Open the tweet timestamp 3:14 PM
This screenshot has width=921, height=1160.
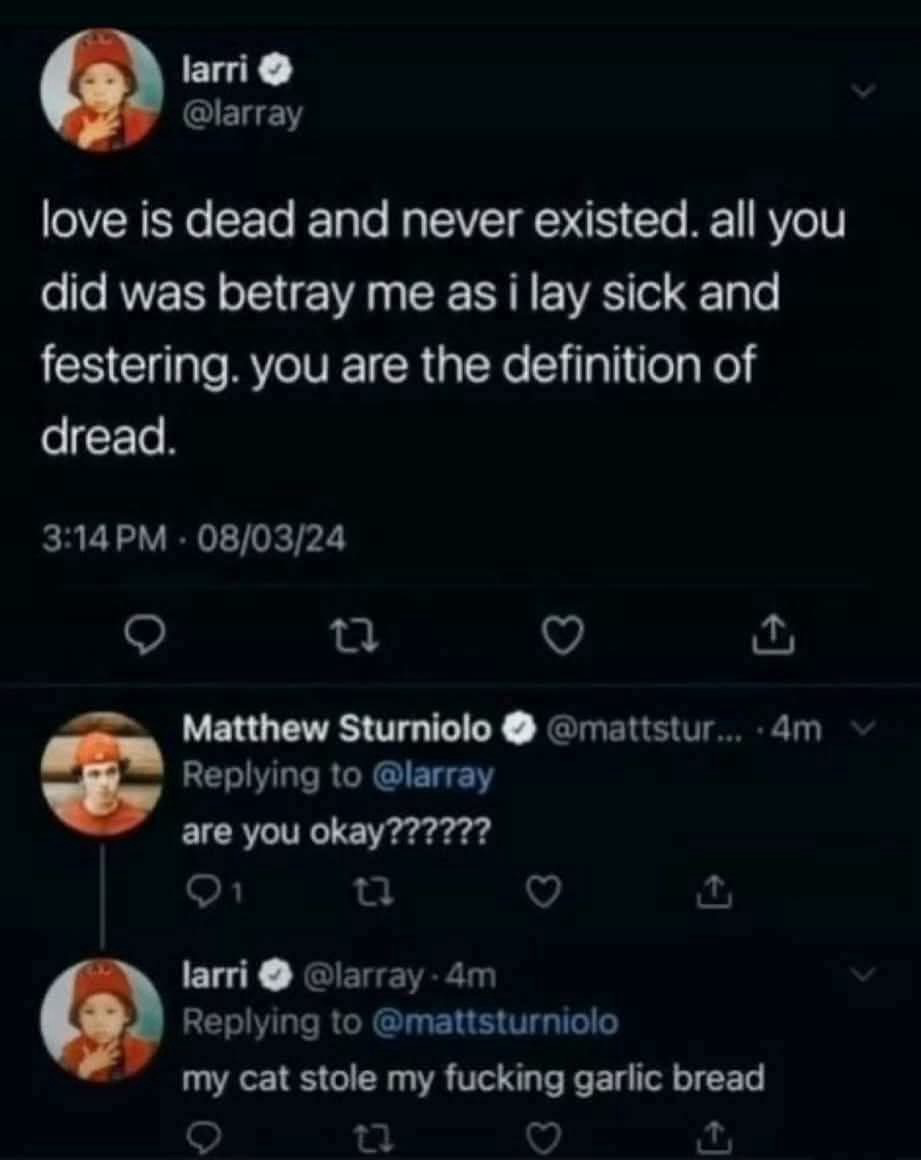click(104, 539)
